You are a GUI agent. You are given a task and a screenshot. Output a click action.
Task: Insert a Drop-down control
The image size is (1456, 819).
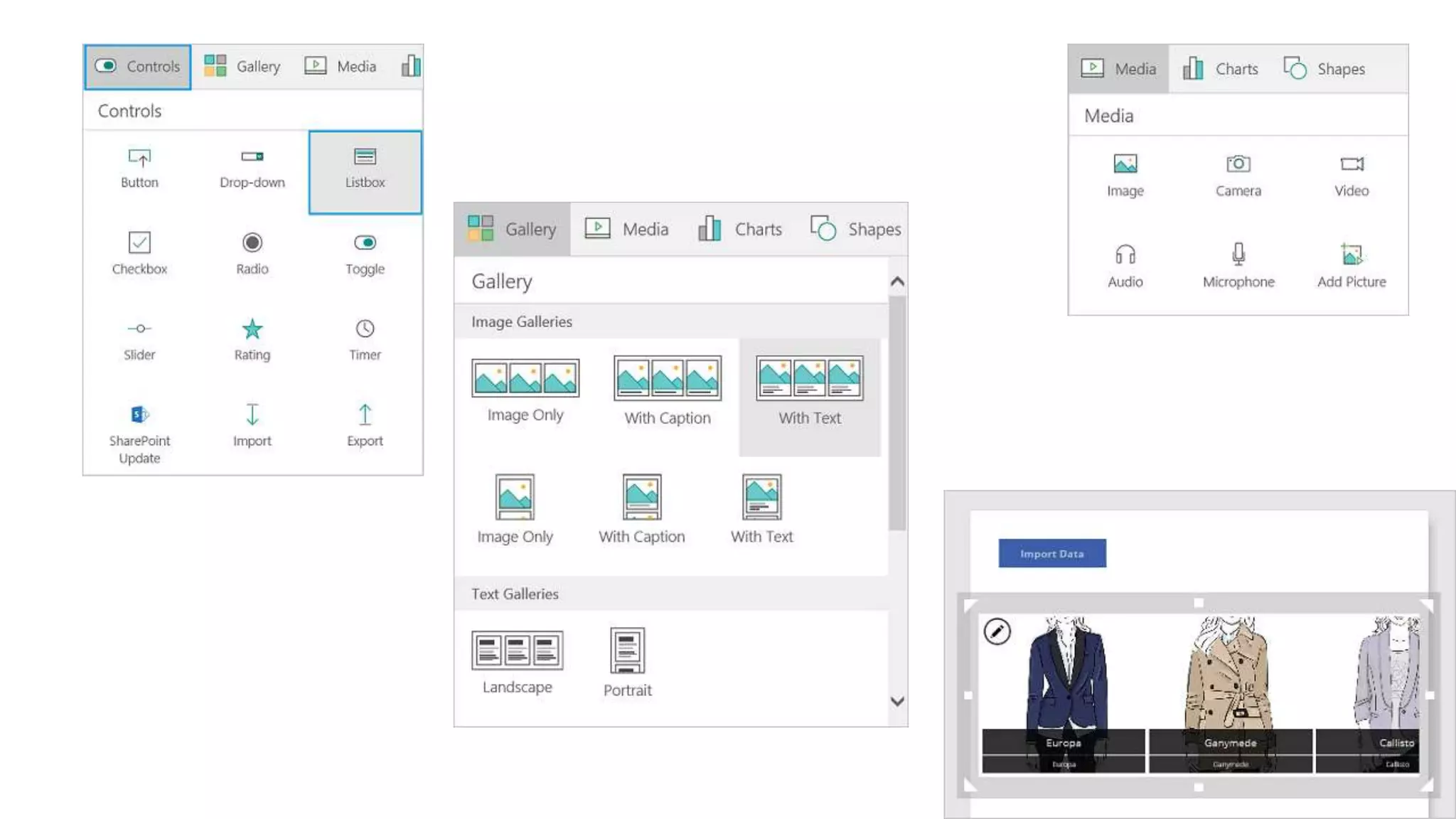click(252, 168)
